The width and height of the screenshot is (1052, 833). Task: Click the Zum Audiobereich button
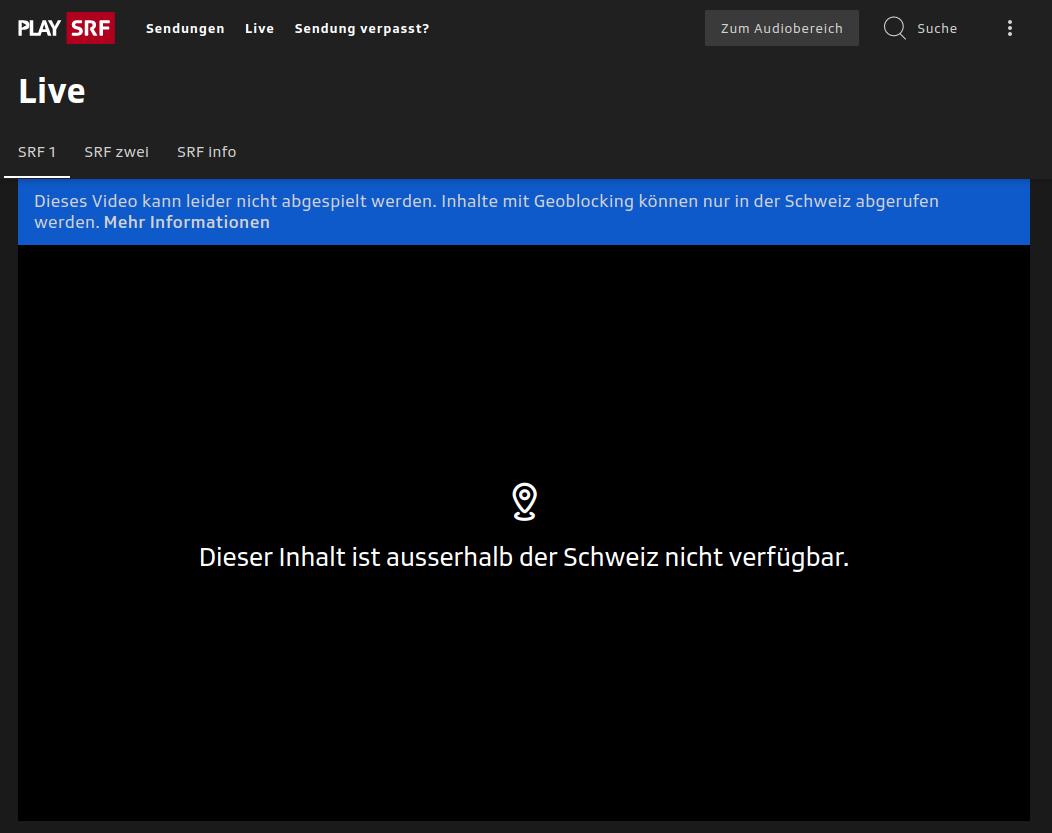coord(782,28)
